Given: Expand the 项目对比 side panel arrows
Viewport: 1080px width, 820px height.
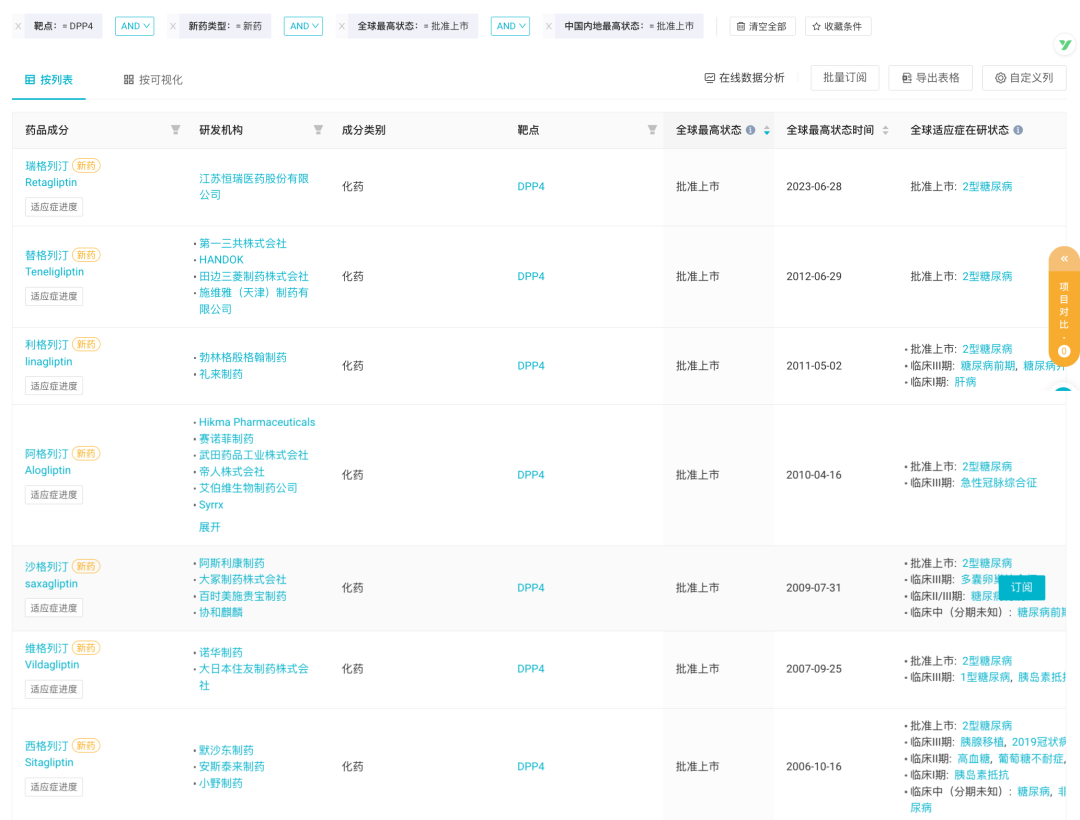Looking at the screenshot, I should [x=1064, y=259].
